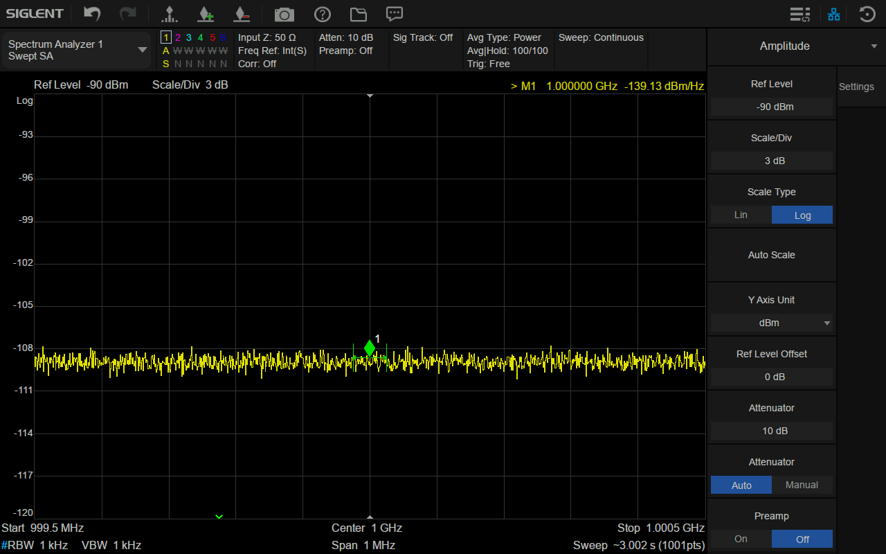This screenshot has height=554, width=886.
Task: Expand the Amplitude menu dropdown
Action: [796, 46]
